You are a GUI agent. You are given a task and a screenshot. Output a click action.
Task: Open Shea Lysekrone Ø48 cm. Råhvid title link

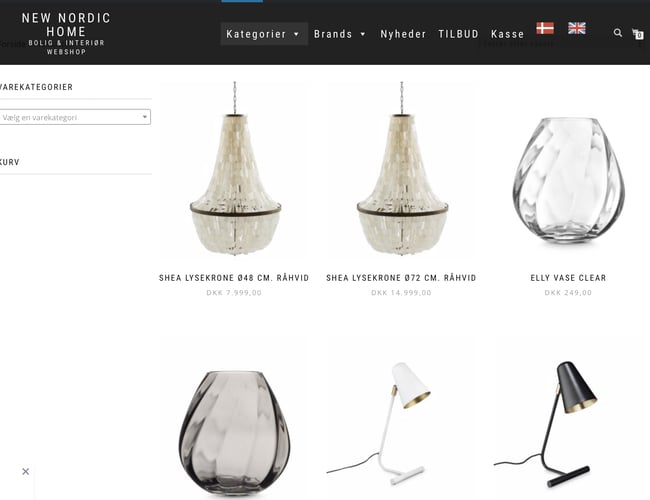(x=234, y=278)
